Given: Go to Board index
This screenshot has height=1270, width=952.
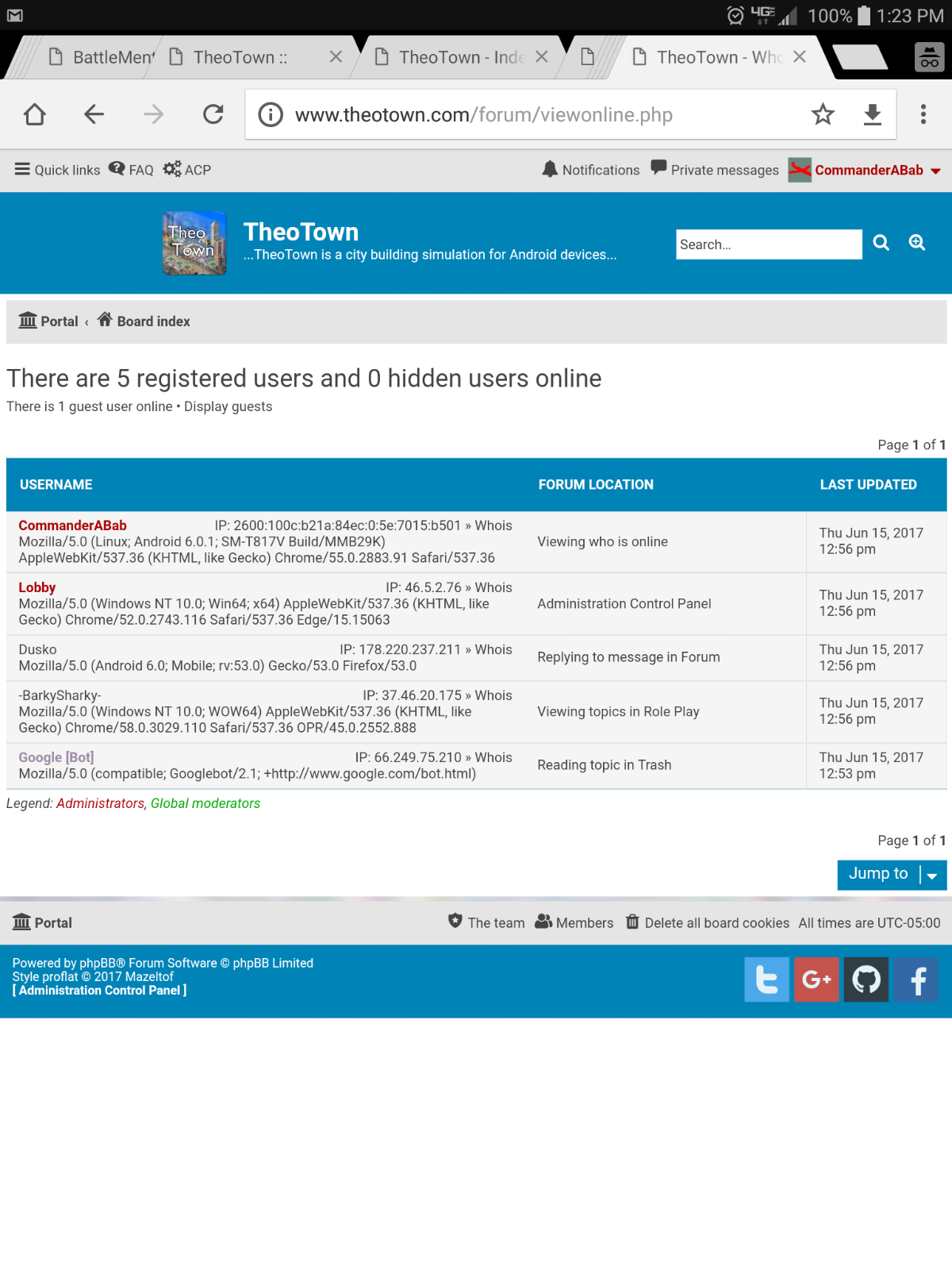Looking at the screenshot, I should (x=144, y=321).
